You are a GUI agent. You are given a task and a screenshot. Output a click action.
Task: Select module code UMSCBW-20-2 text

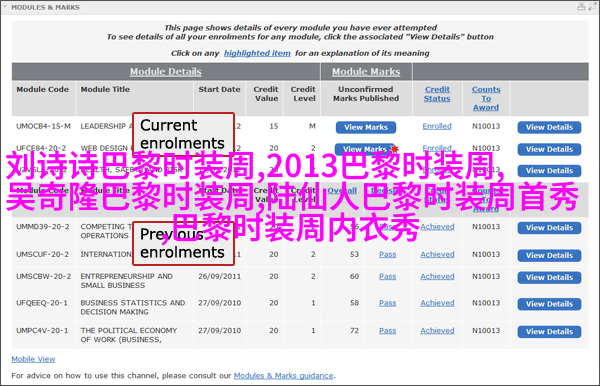(x=43, y=276)
